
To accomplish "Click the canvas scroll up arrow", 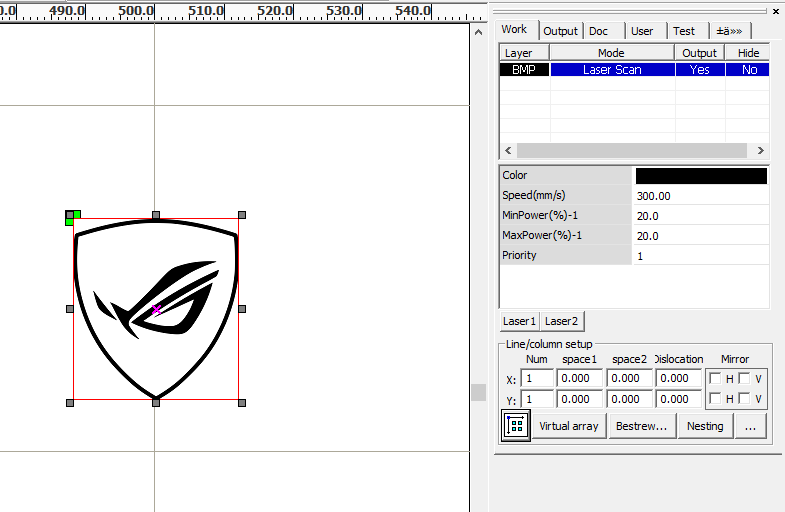I will pos(478,33).
